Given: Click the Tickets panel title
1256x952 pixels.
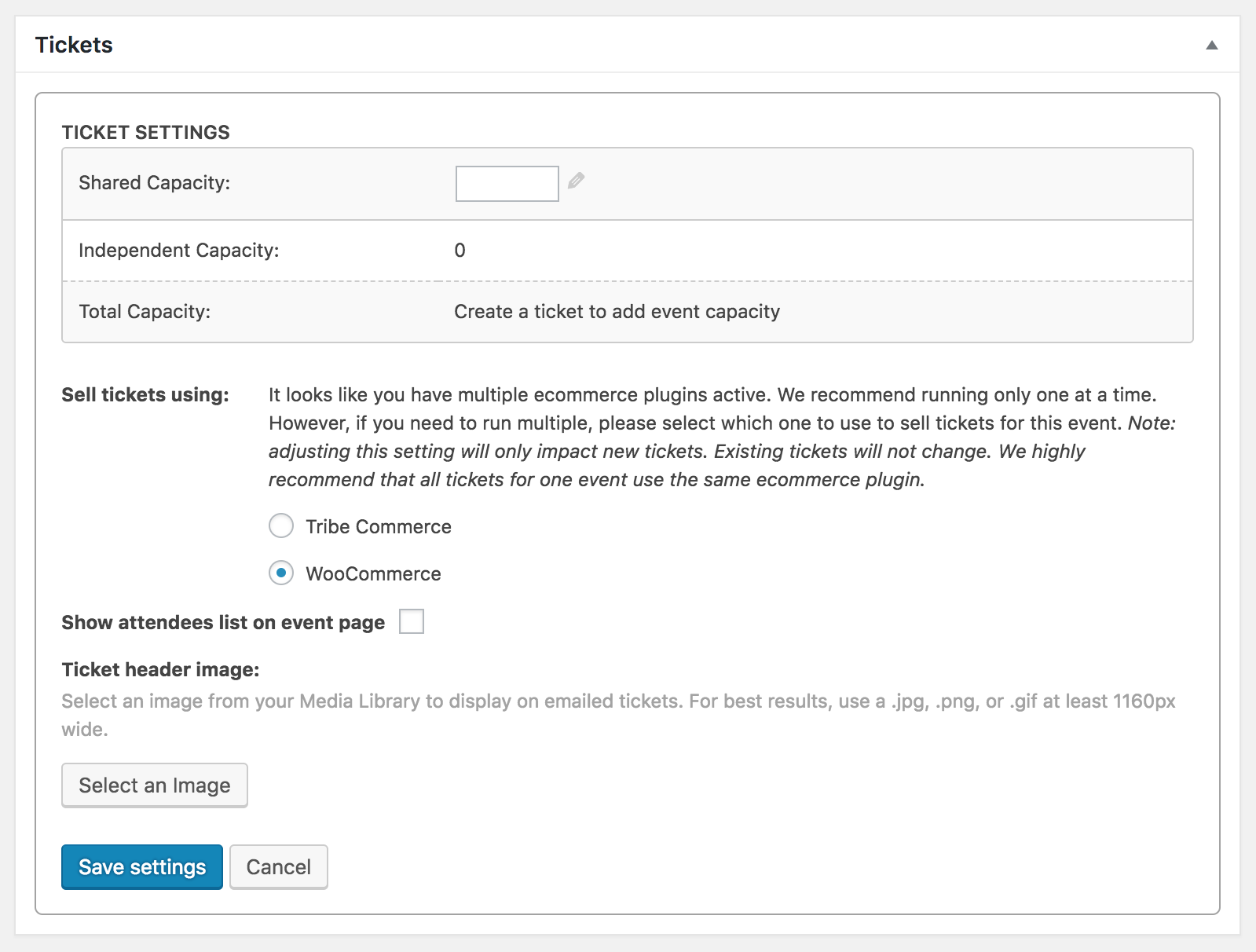Looking at the screenshot, I should pos(74,46).
